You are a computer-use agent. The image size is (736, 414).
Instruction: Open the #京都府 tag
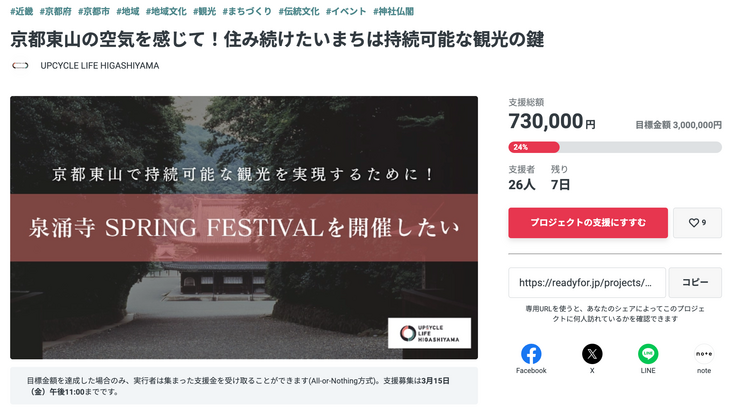pos(57,11)
